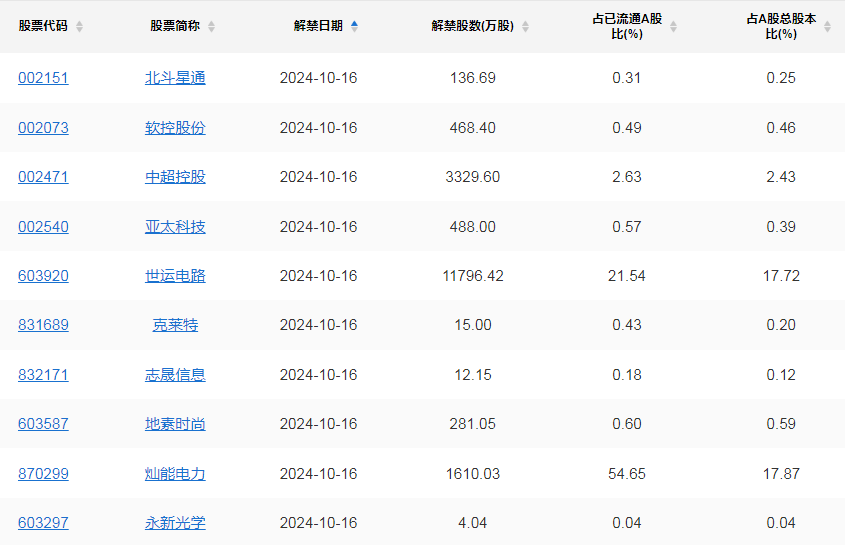This screenshot has height=545, width=845.
Task: Select the 11796.42 unlock shares cell
Action: (473, 276)
